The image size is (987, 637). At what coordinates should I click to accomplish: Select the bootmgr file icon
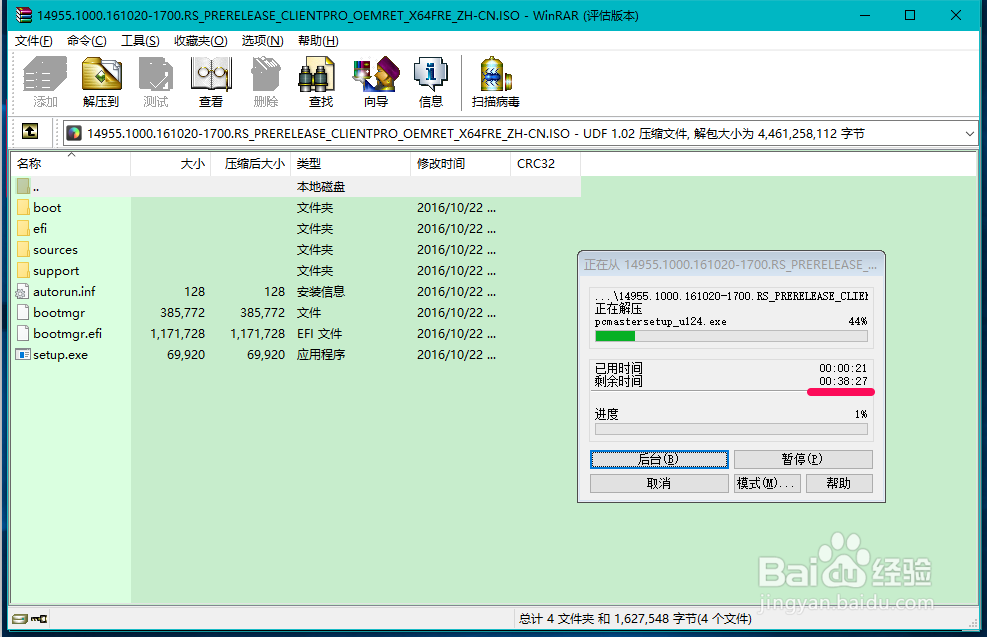23,312
